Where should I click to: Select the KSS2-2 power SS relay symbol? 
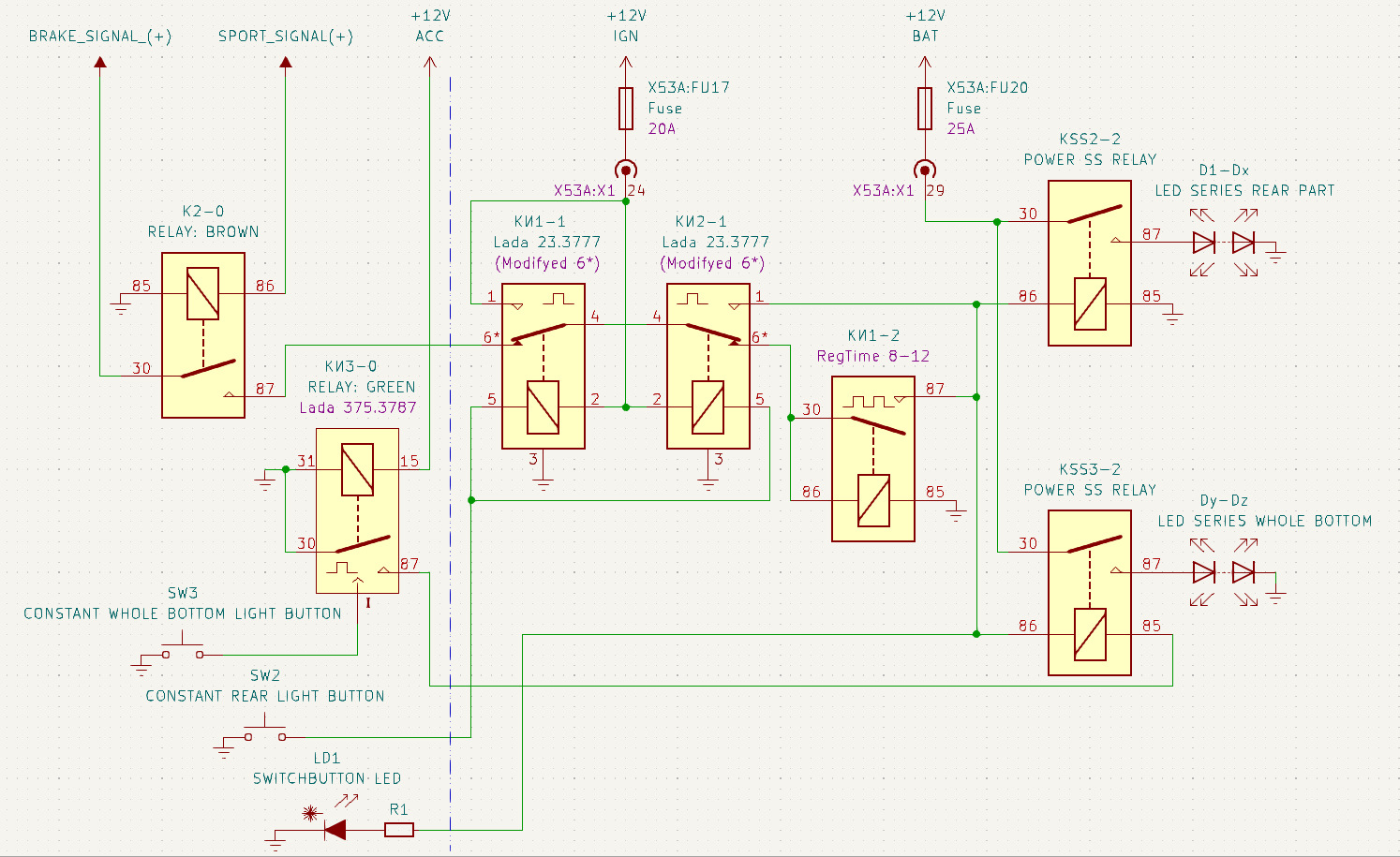tap(1090, 263)
